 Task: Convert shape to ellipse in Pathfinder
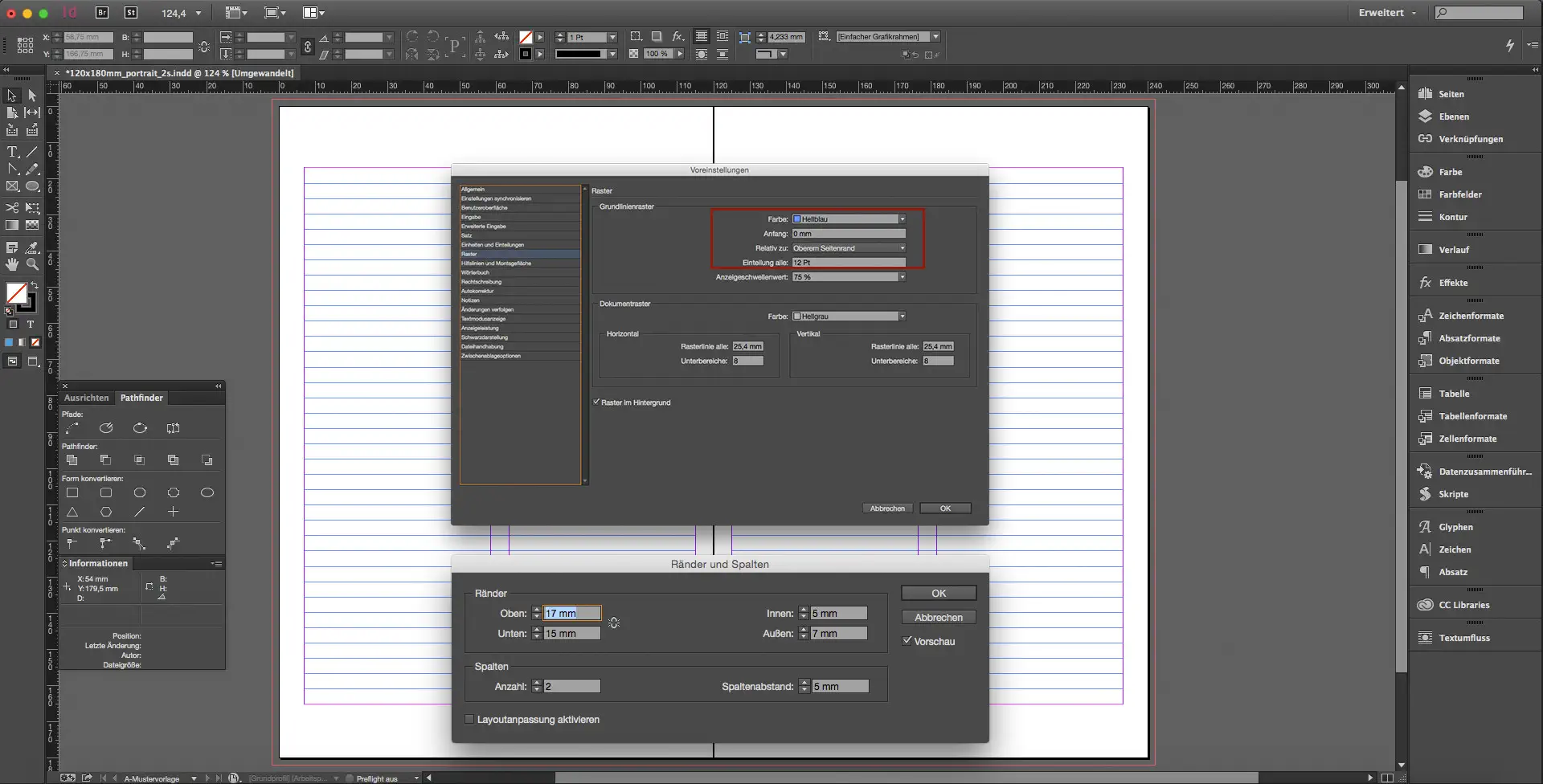coord(207,492)
